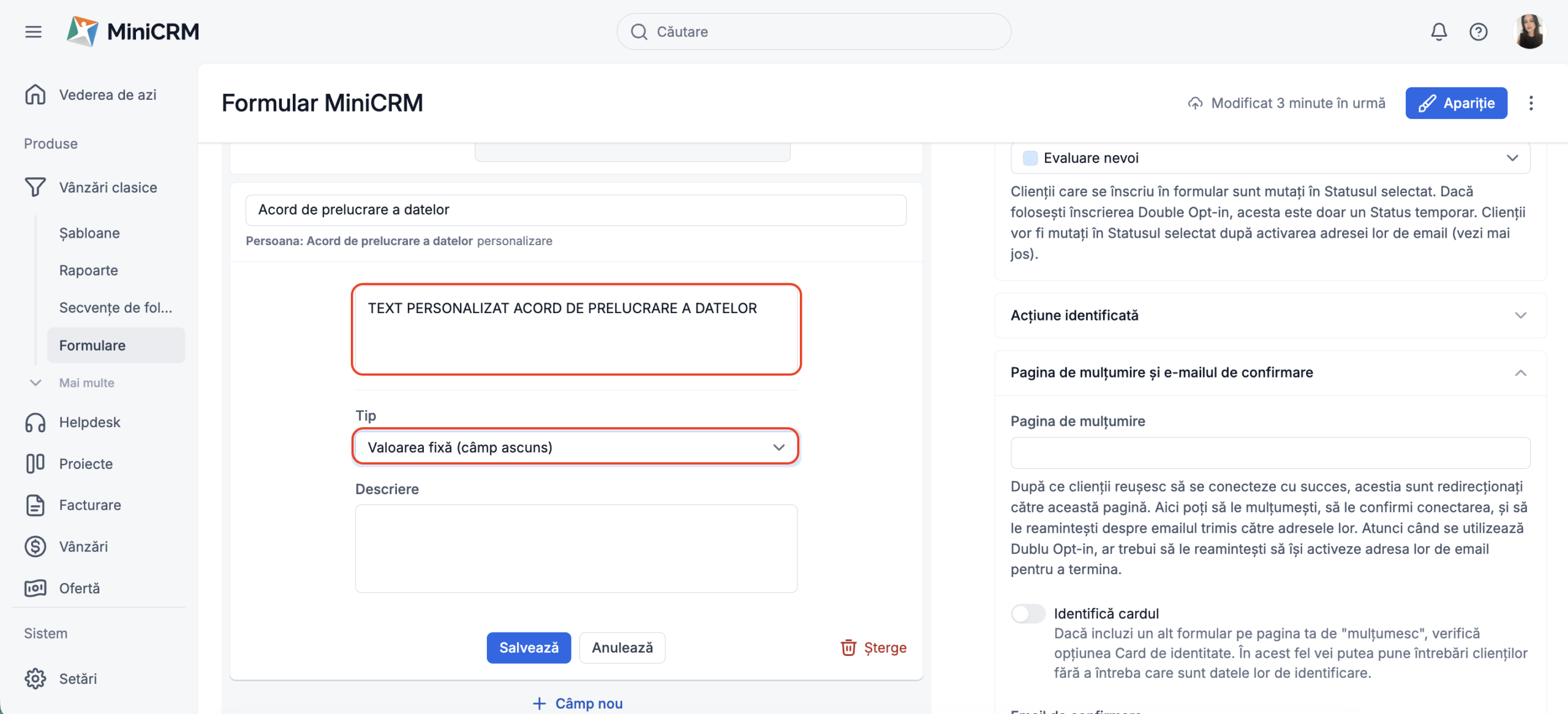The width and height of the screenshot is (1568, 714).
Task: Open the Evaluare nevoi status dropdown
Action: 1270,158
